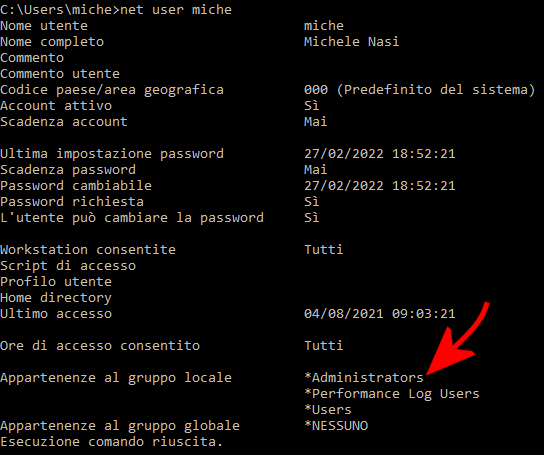Screen dimensions: 544x455
Task: Click the 'Nome utente' label
Action: pyautogui.click(x=44, y=26)
